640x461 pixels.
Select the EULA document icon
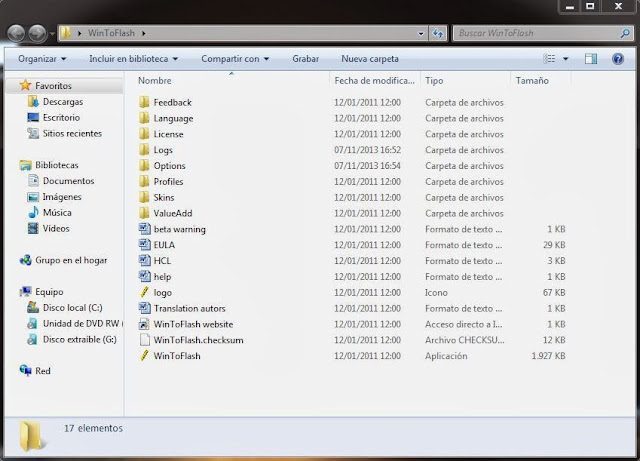pos(144,245)
